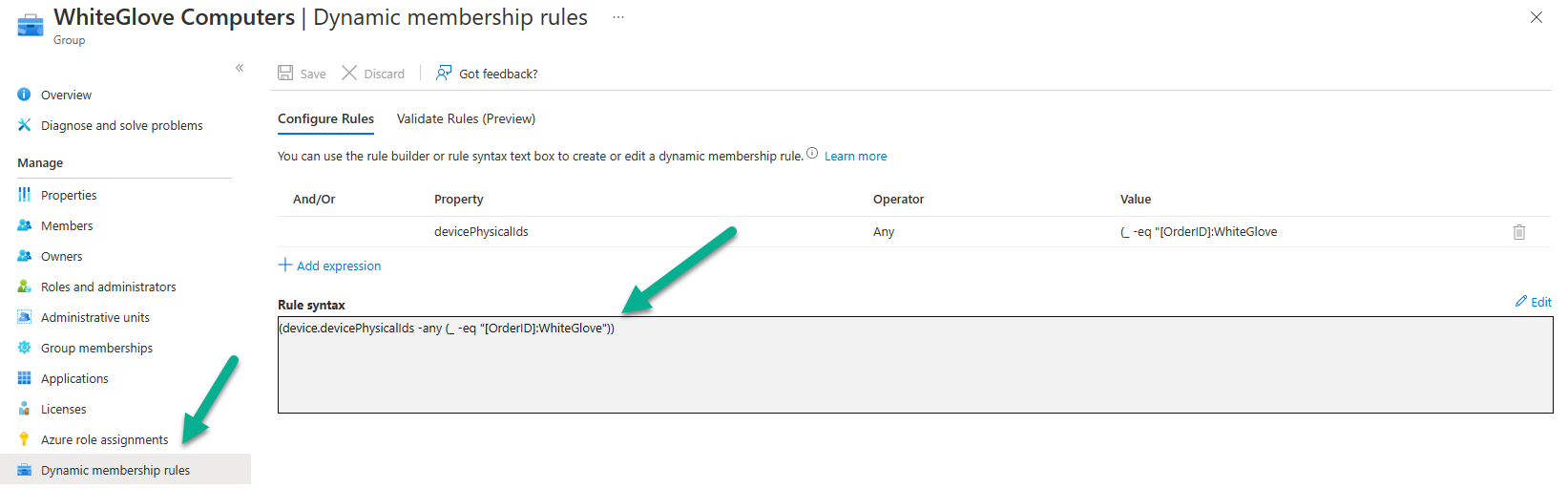Delete the devicePhysicalIds expression with trash icon
1568x489 pixels.
point(1519,231)
